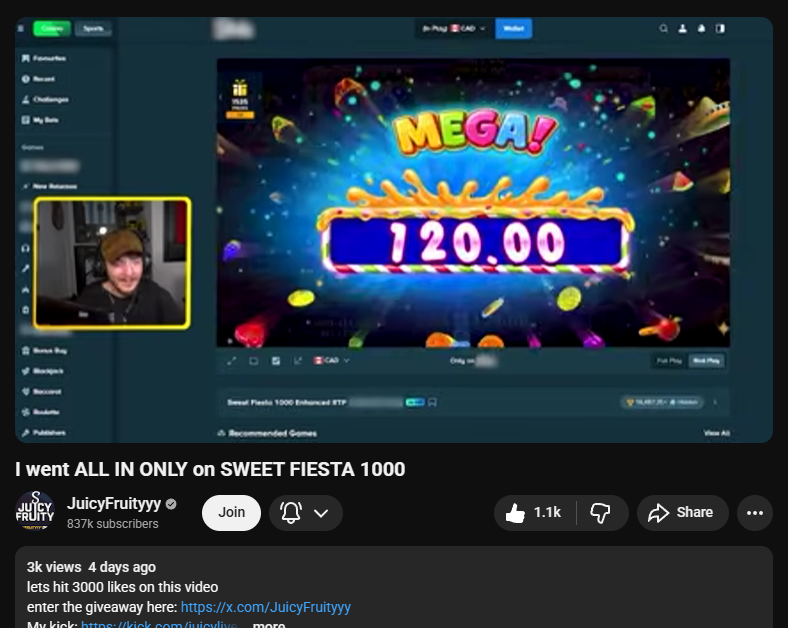Expand description with ...more
This screenshot has width=788, height=628.
pyautogui.click(x=268, y=625)
